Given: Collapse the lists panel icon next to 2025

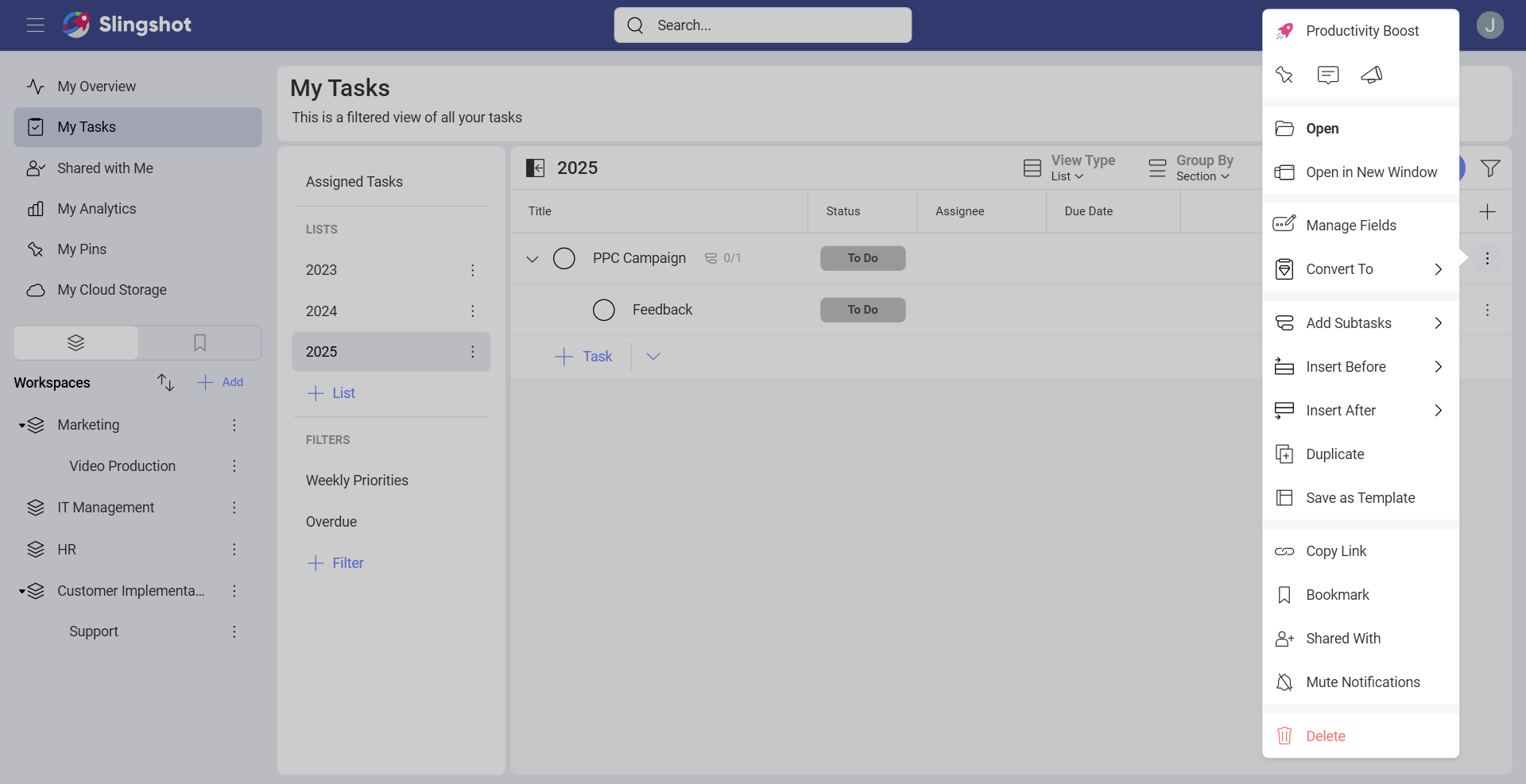Looking at the screenshot, I should [536, 168].
